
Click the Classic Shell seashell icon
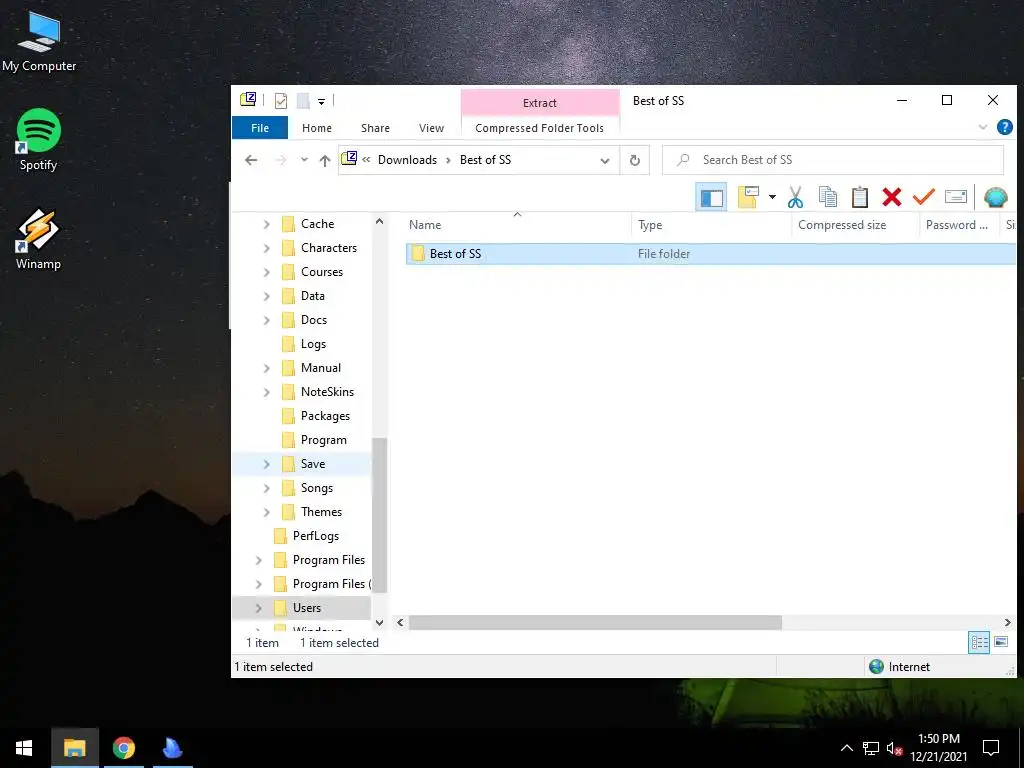(995, 197)
